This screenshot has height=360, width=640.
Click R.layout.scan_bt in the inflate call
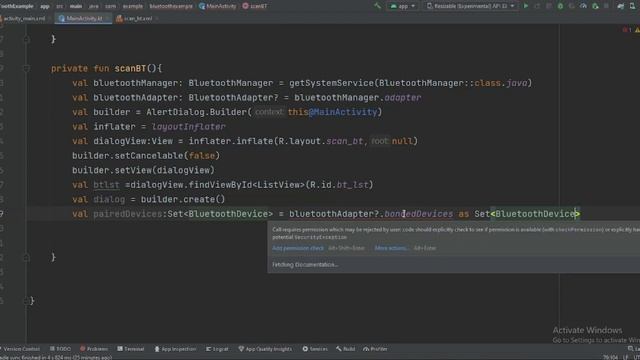[321, 141]
